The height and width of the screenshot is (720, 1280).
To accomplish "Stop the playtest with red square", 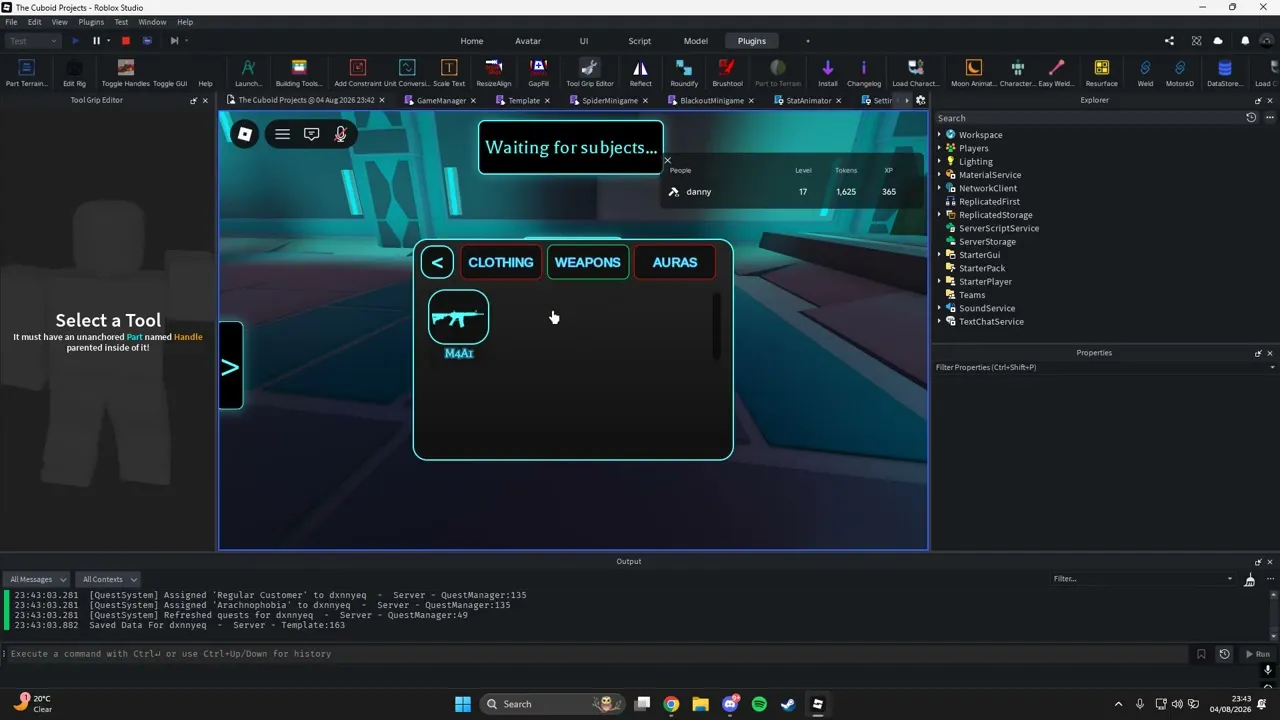I will 126,41.
